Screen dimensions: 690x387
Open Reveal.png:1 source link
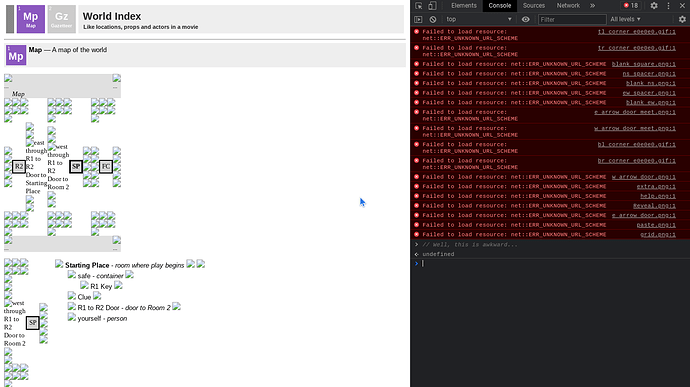coord(654,206)
